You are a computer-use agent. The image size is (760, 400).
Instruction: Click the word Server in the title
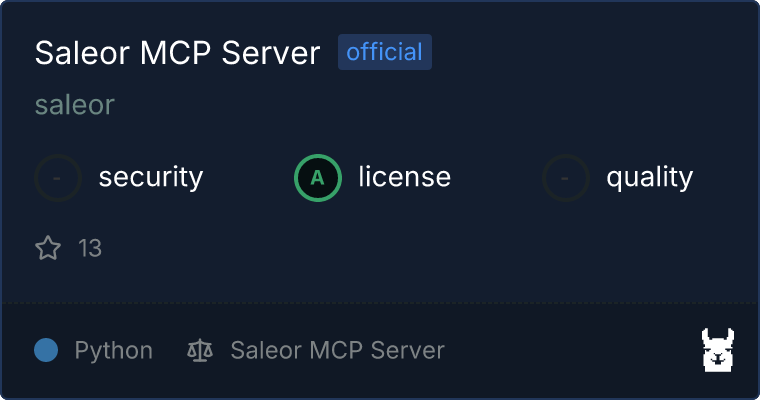[x=271, y=52]
